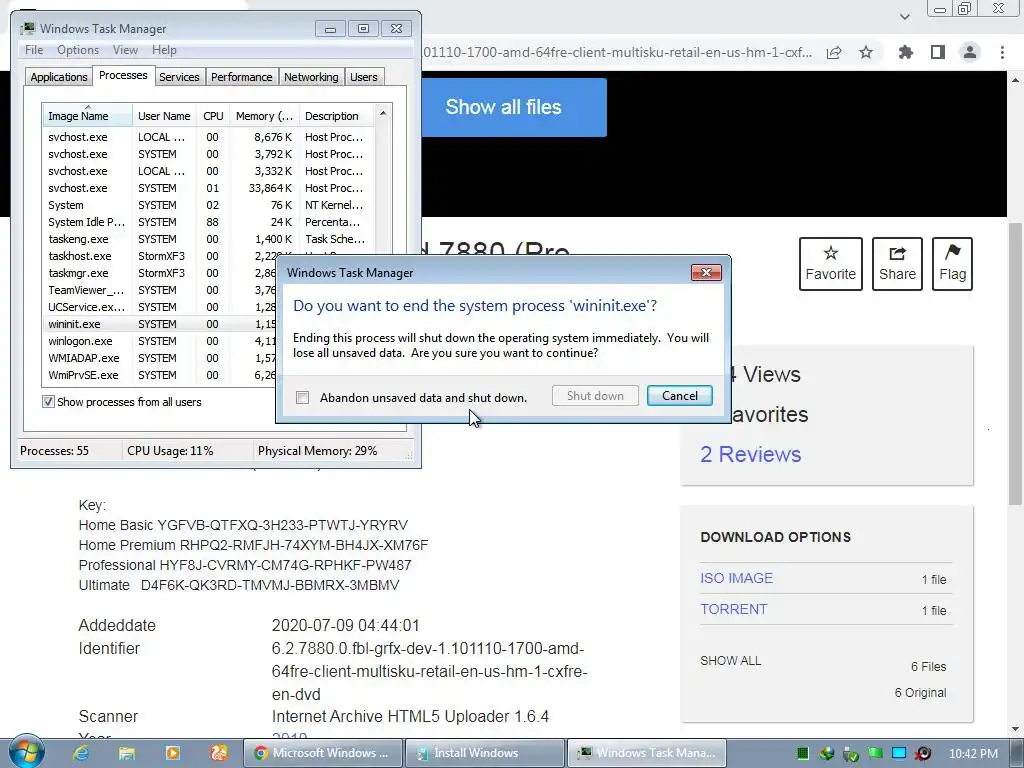Click the green flag tray icon
This screenshot has width=1024, height=768.
874,754
